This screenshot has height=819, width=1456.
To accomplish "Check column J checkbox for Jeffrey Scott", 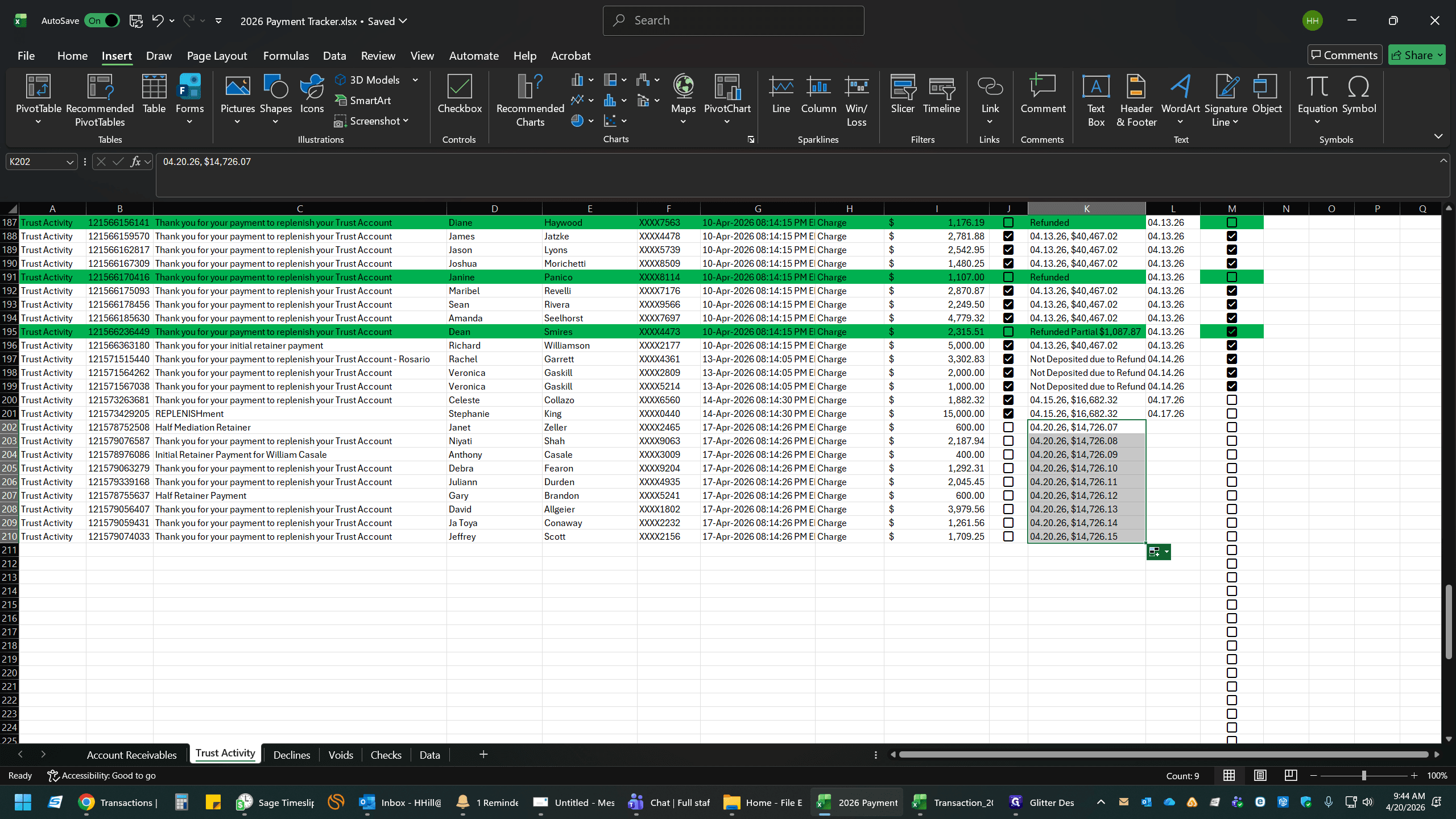I will pos(1008,536).
